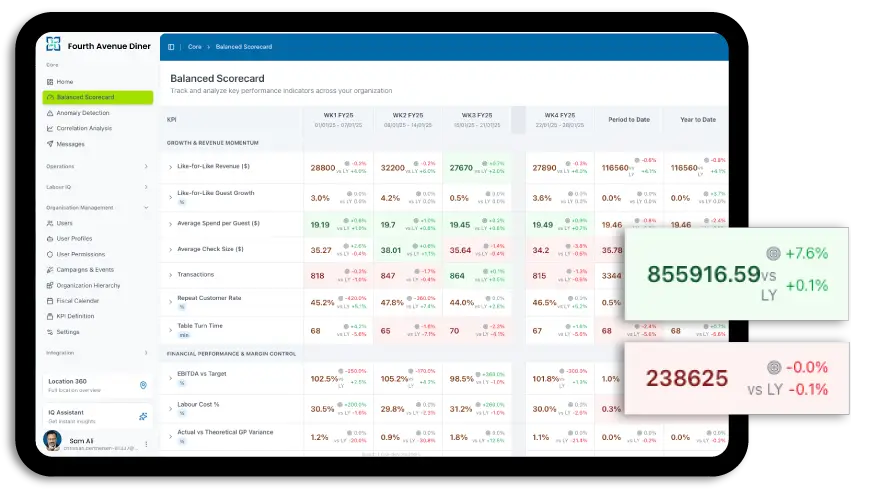883x489 pixels.
Task: Expand the Labour Cost % row
Action: click(170, 408)
